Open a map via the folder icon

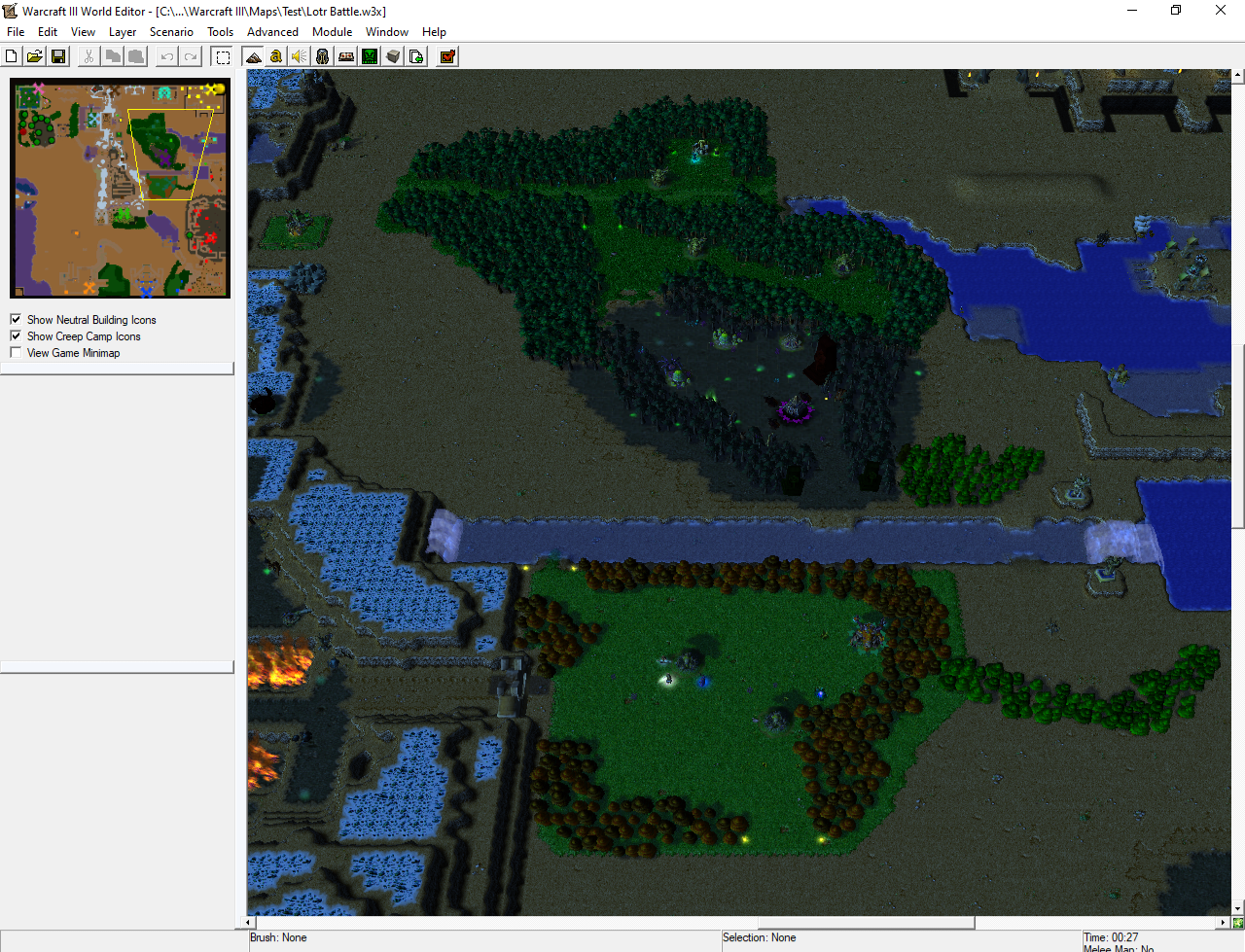(x=34, y=56)
